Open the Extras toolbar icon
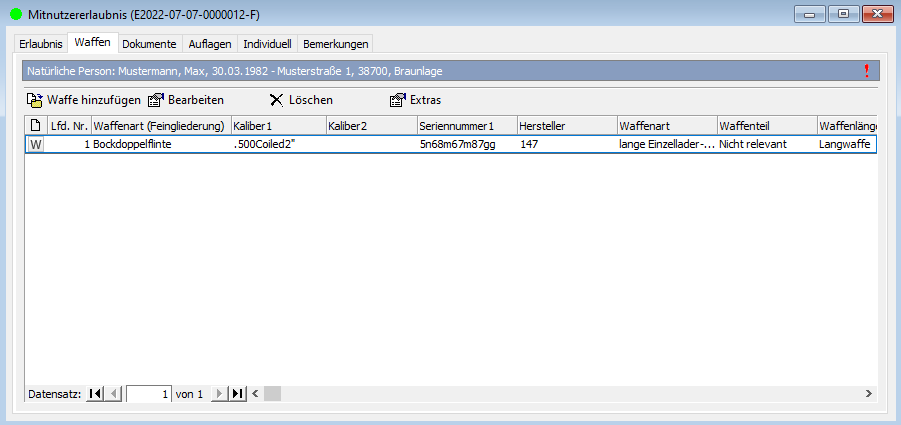901x425 pixels. click(397, 100)
